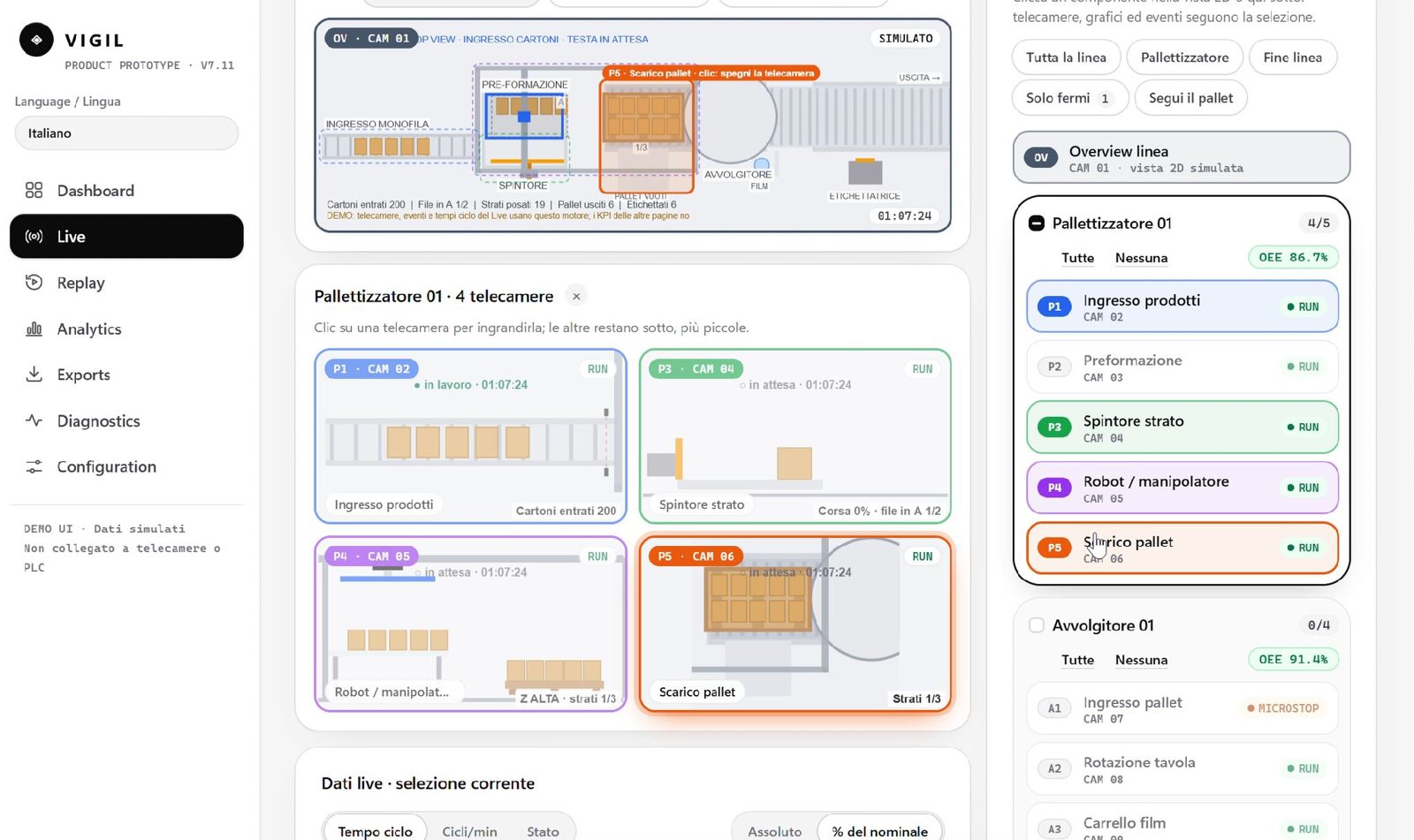Switch to Cicli/min tab
Screen dimensions: 1414x840
point(469,831)
